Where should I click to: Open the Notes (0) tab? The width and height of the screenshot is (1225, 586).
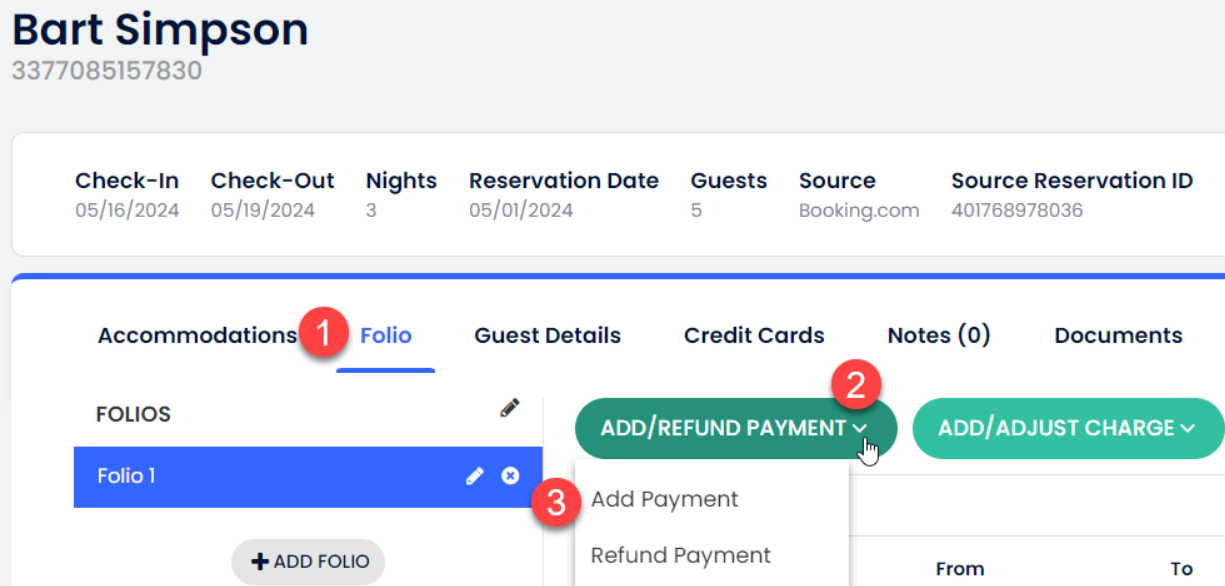[938, 335]
